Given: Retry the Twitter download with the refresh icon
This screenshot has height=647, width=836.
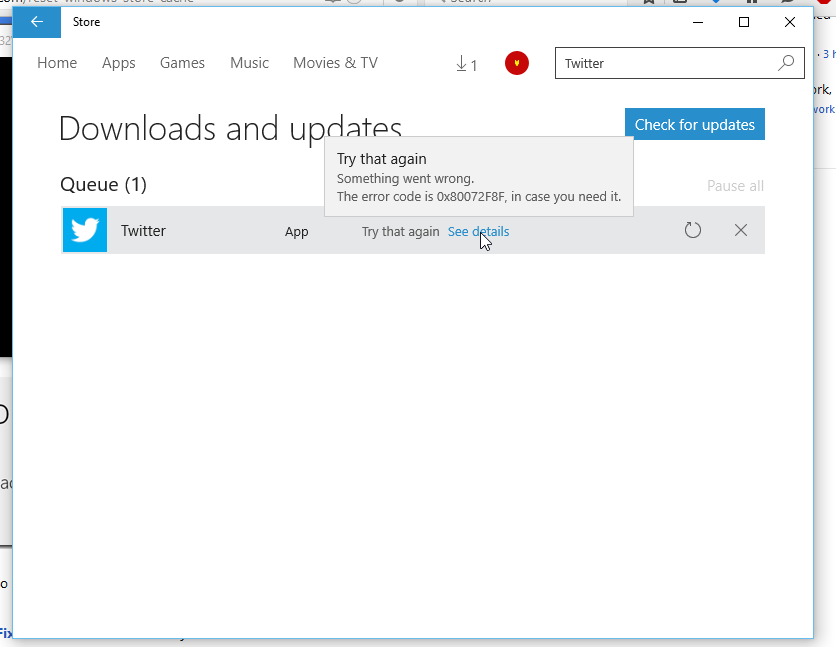Looking at the screenshot, I should (x=693, y=230).
